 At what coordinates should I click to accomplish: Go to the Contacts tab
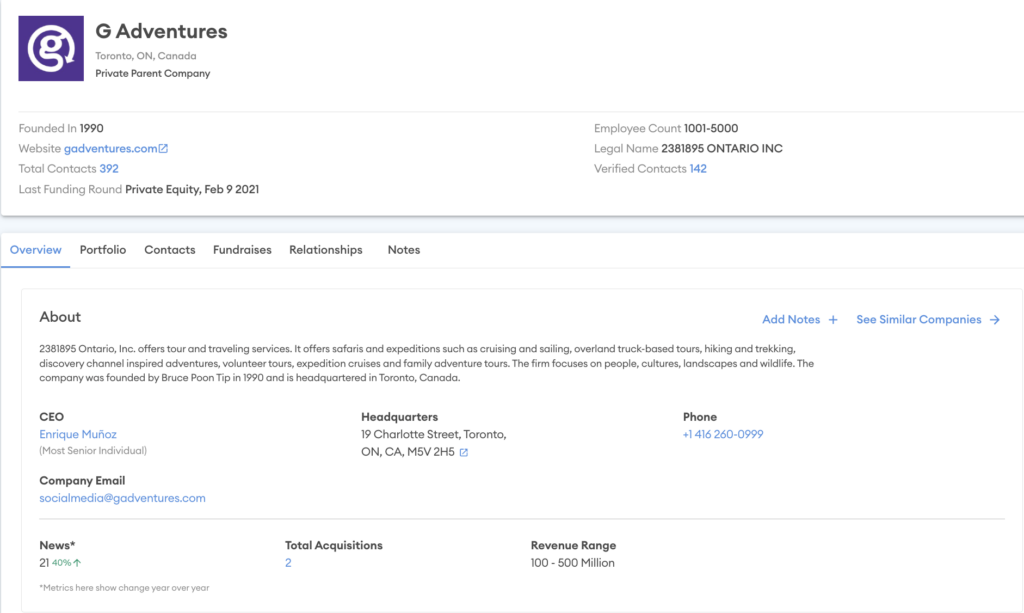(x=170, y=250)
